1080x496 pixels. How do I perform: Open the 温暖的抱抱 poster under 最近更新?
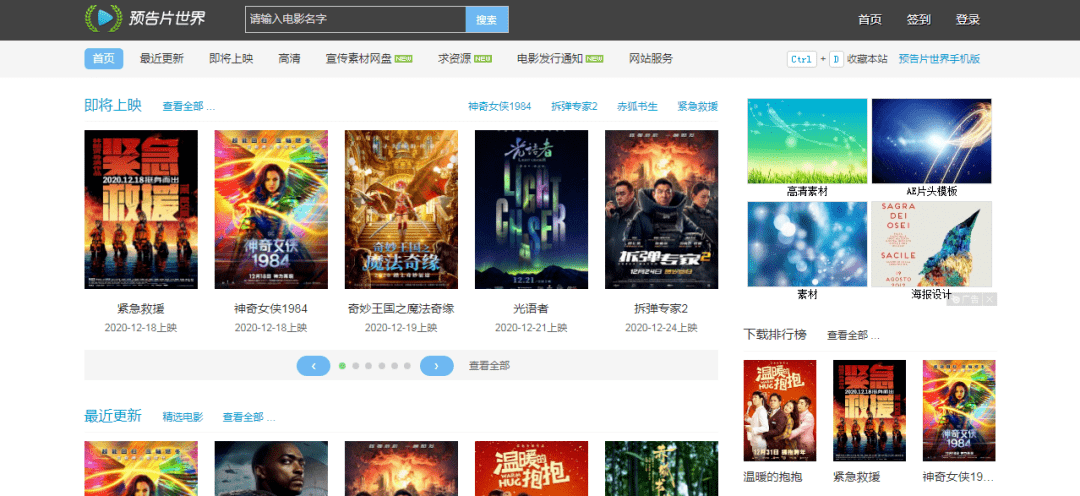click(x=532, y=468)
